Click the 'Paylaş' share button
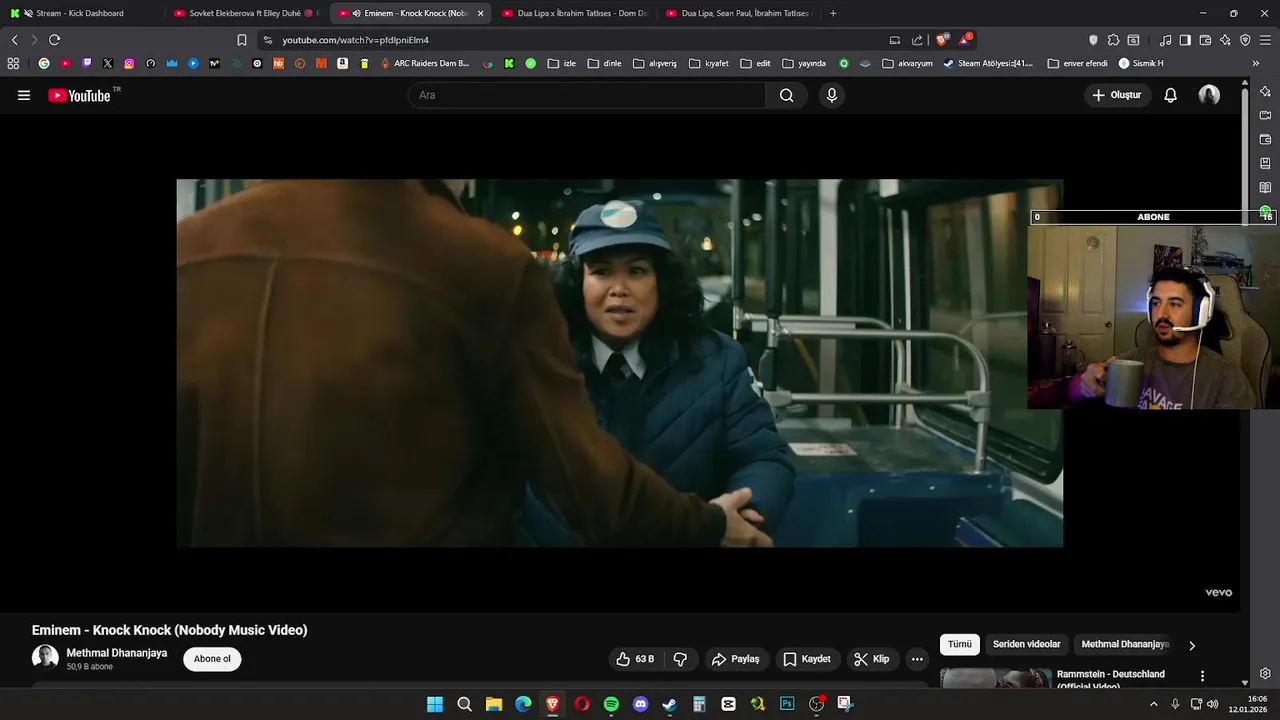The image size is (1280, 720). pos(735,659)
